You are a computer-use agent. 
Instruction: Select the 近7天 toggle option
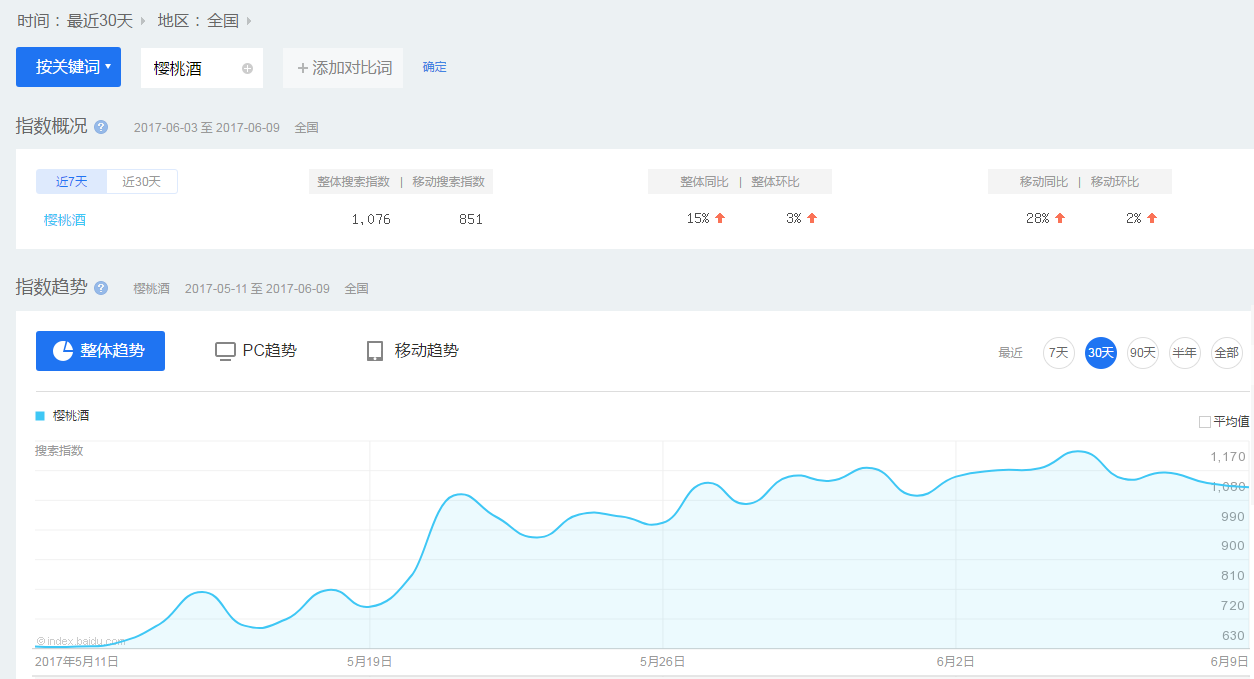pos(72,181)
